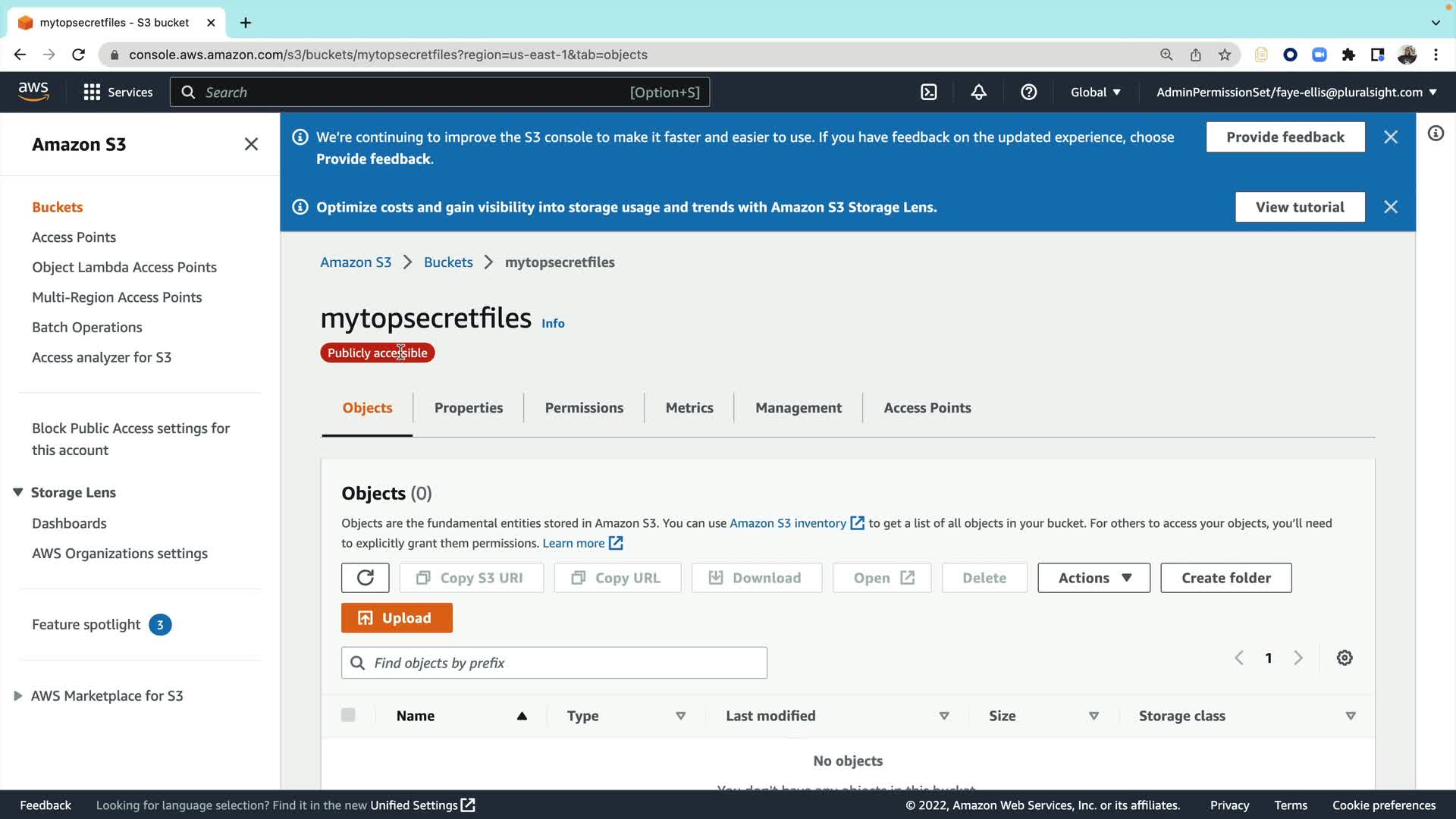The width and height of the screenshot is (1456, 819).
Task: Dismiss the Storage Lens banner
Action: [x=1391, y=207]
